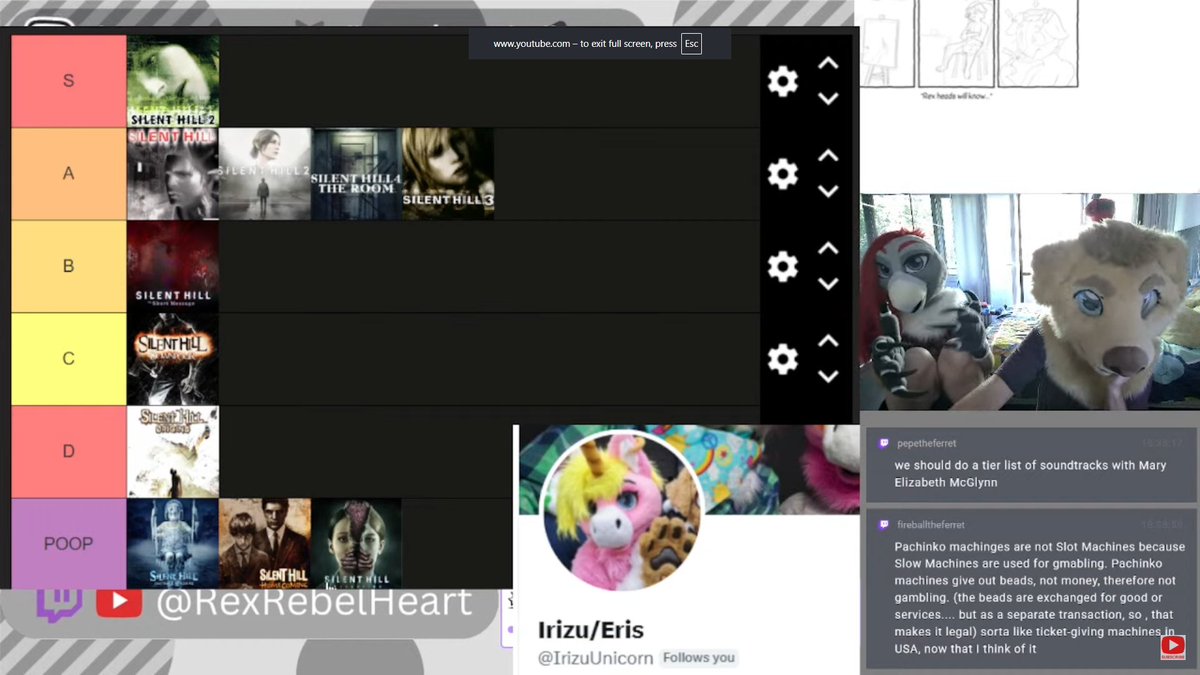Click the Irizu/Eris profile name
Screen dimensions: 1200x675
point(591,630)
